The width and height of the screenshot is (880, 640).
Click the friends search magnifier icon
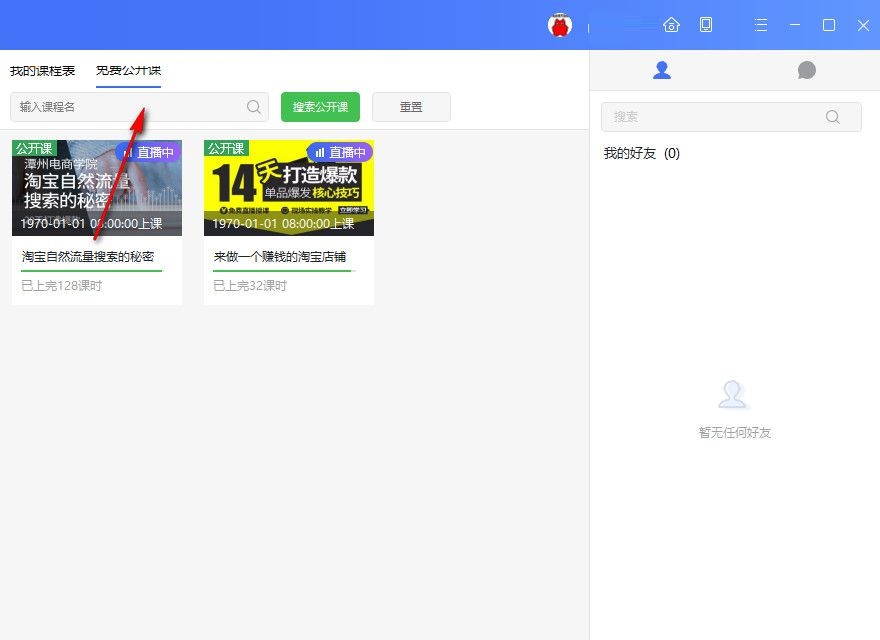coord(833,116)
